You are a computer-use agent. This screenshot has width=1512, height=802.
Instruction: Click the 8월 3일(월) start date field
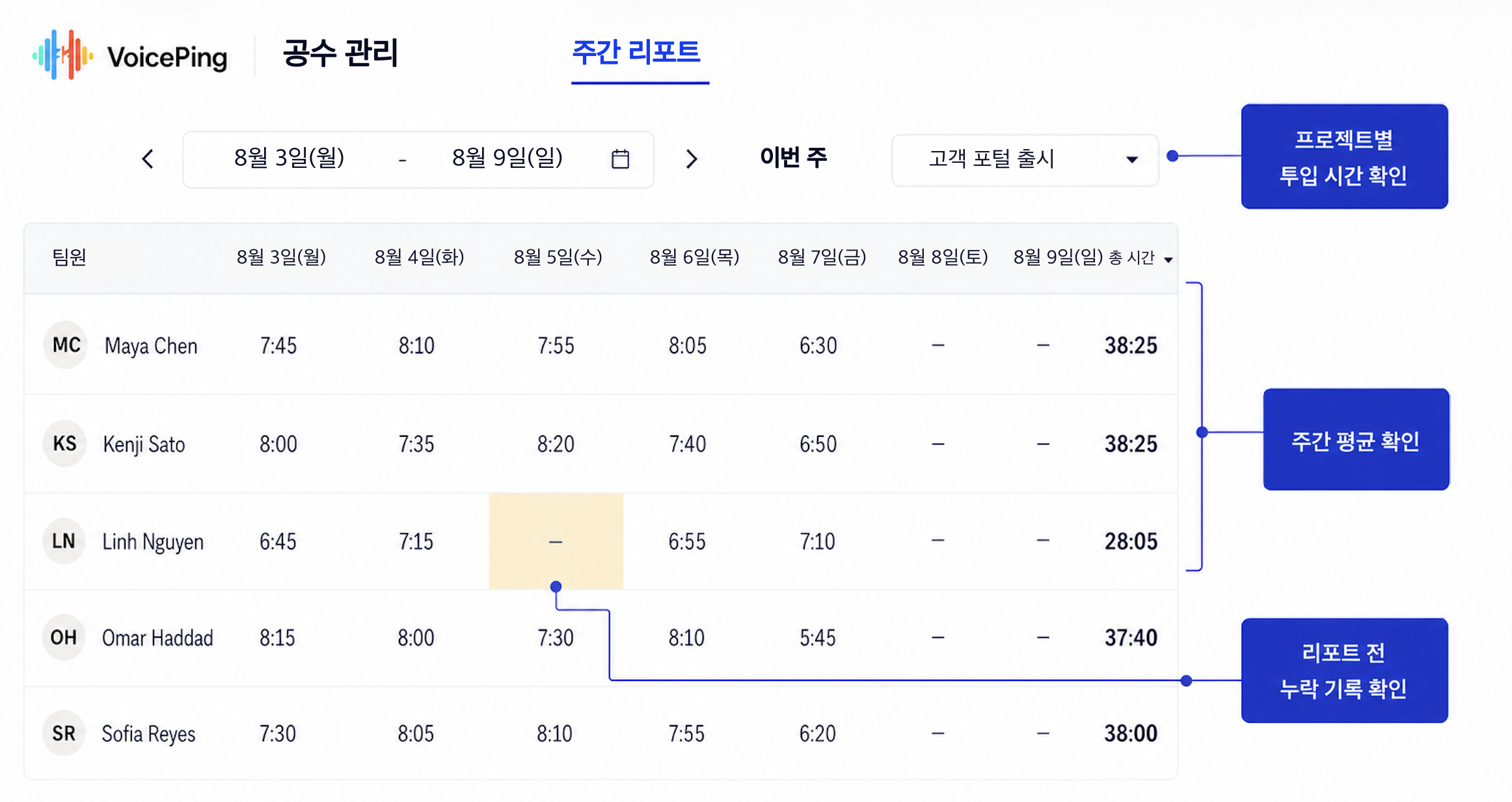coord(290,158)
